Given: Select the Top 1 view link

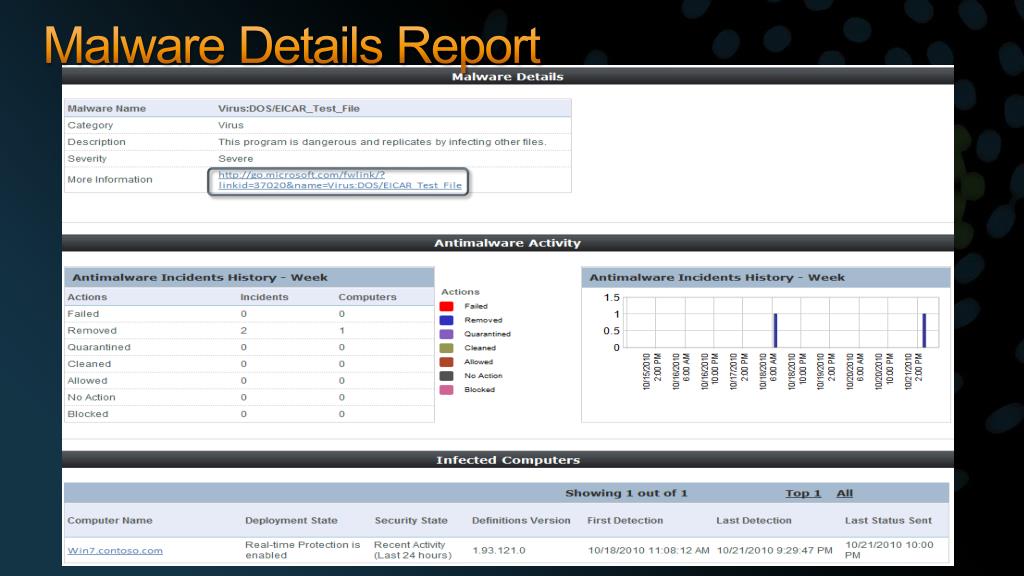Looking at the screenshot, I should click(803, 493).
